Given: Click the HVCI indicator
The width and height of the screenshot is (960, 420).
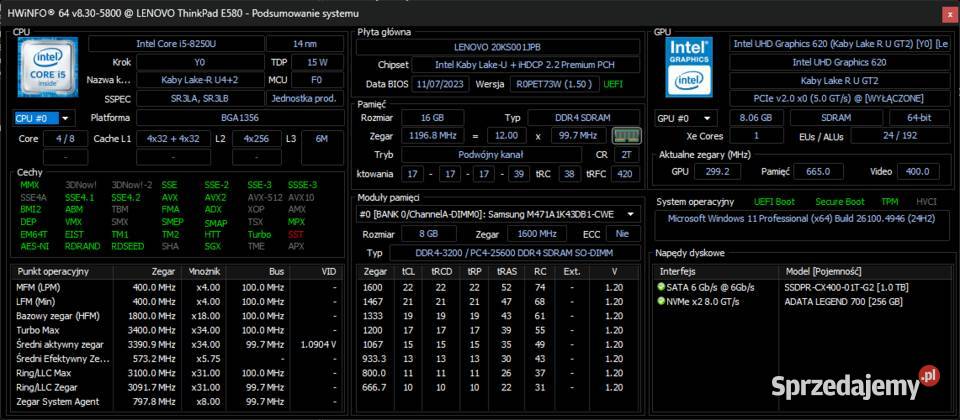Looking at the screenshot, I should (x=925, y=201).
